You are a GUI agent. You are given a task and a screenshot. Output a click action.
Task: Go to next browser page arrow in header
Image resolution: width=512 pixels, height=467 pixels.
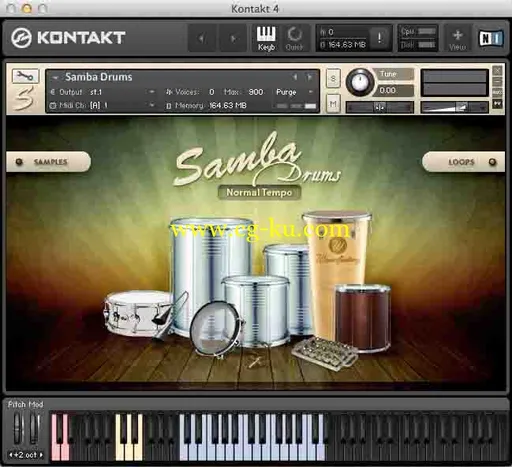[233, 38]
